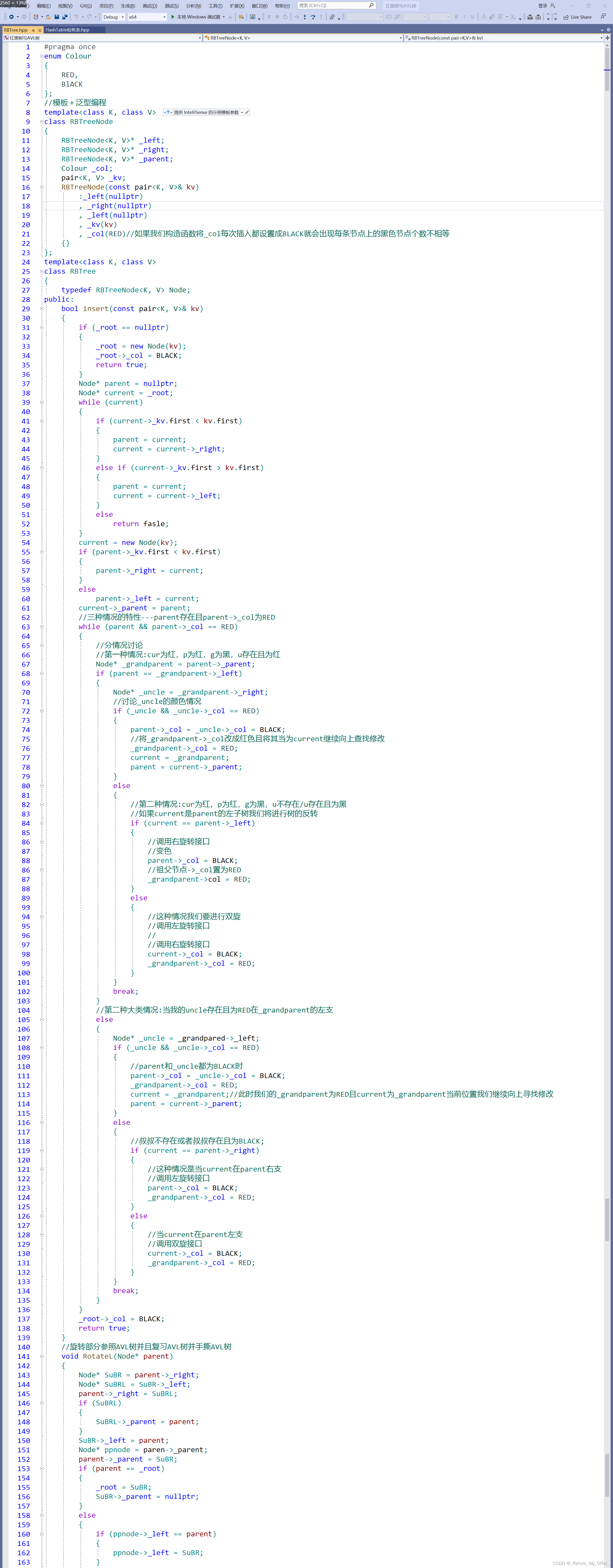Open the 项目(P) menu
Screen dimensions: 613x1568
(106, 6)
